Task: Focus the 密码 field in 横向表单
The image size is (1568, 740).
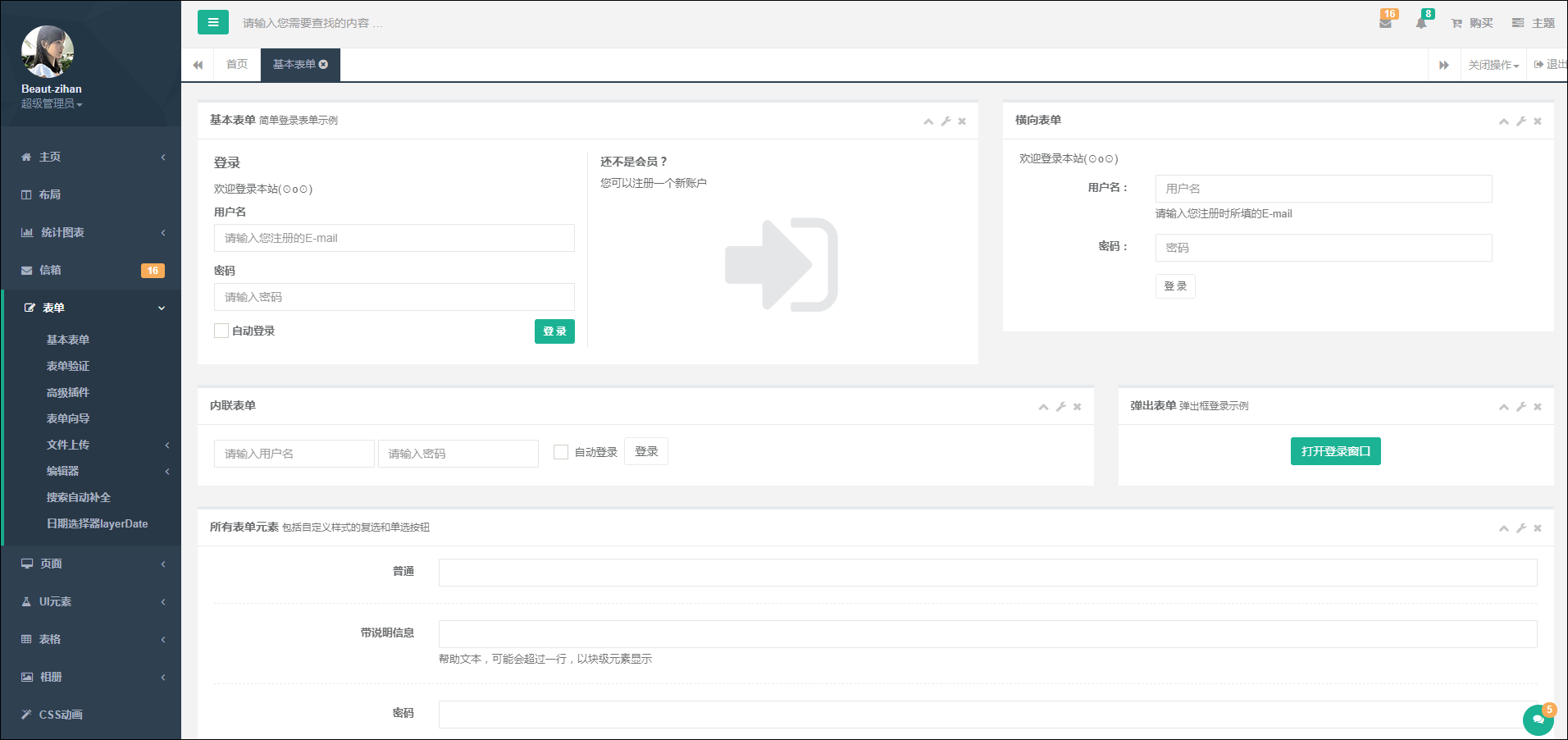Action: (1324, 248)
